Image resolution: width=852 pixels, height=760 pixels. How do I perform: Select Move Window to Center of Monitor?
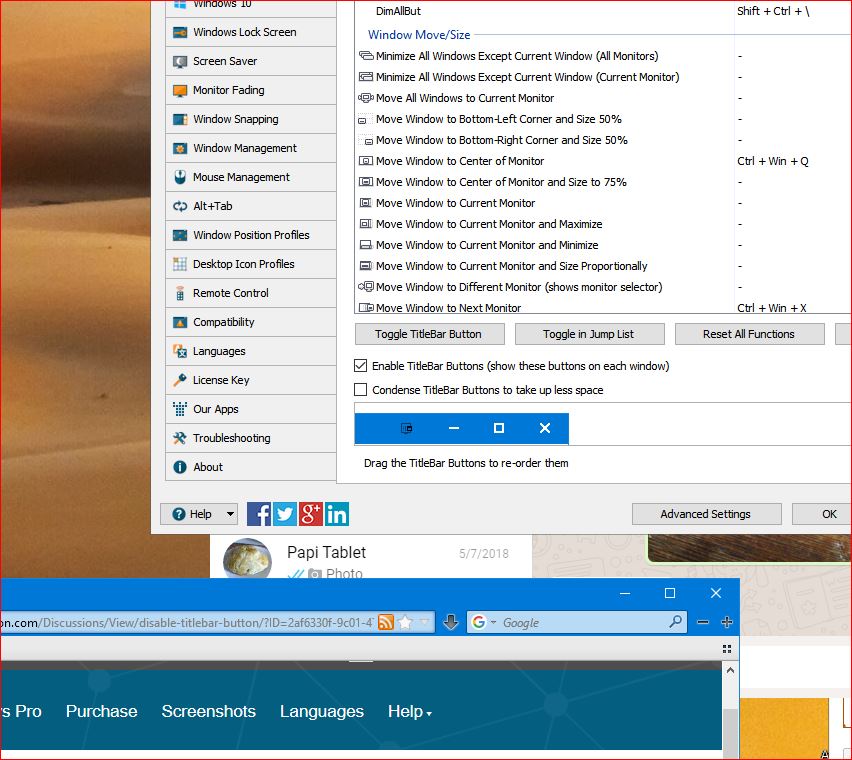coord(460,161)
